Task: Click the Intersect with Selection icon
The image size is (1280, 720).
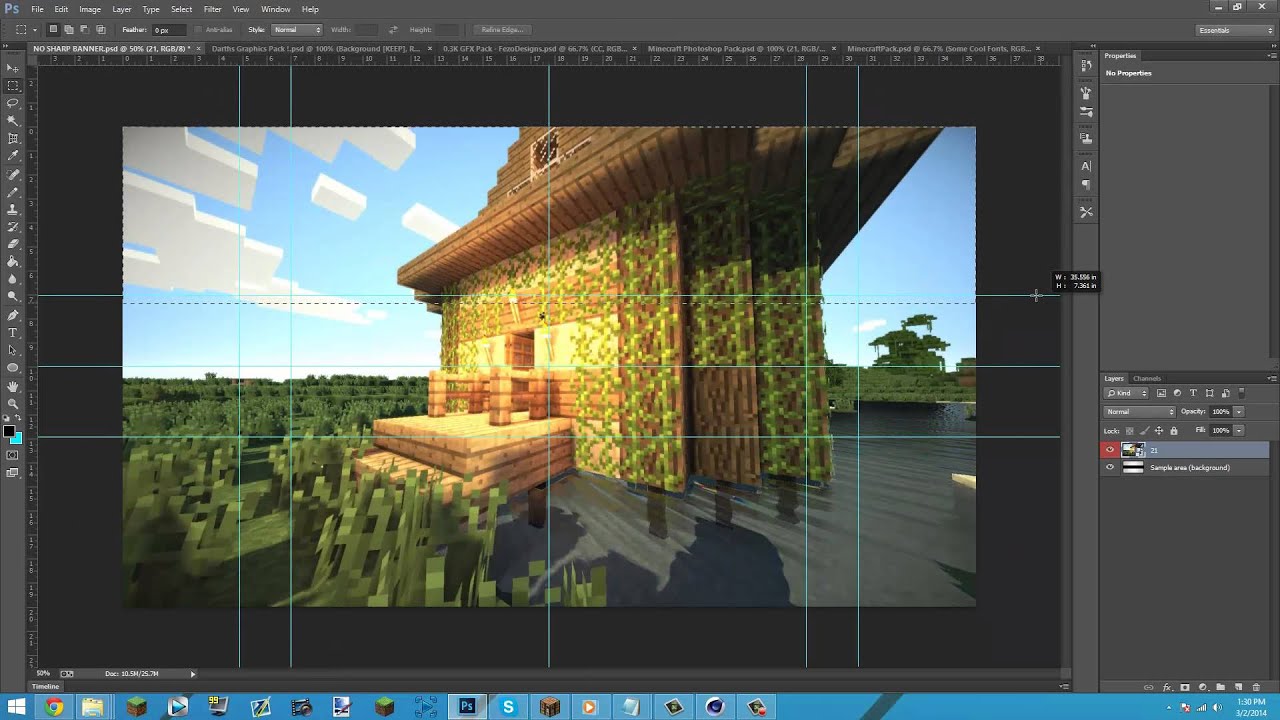Action: [x=100, y=30]
